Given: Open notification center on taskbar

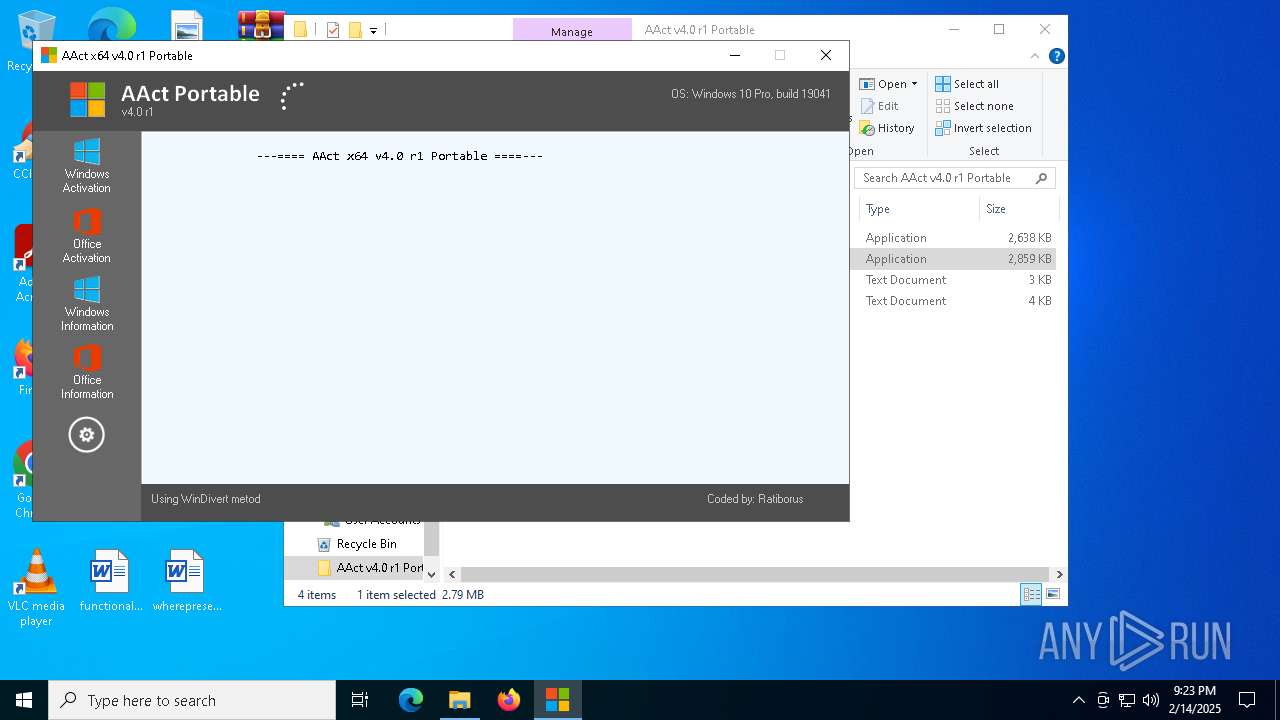Looking at the screenshot, I should (x=1247, y=700).
